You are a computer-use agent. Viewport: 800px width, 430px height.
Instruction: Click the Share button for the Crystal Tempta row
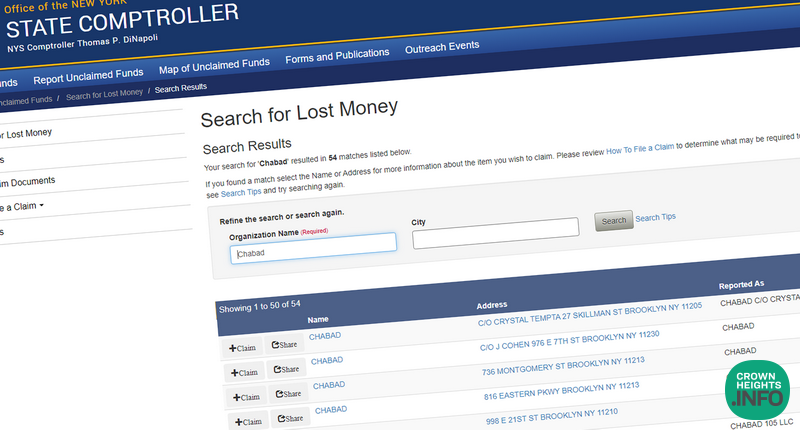(286, 344)
